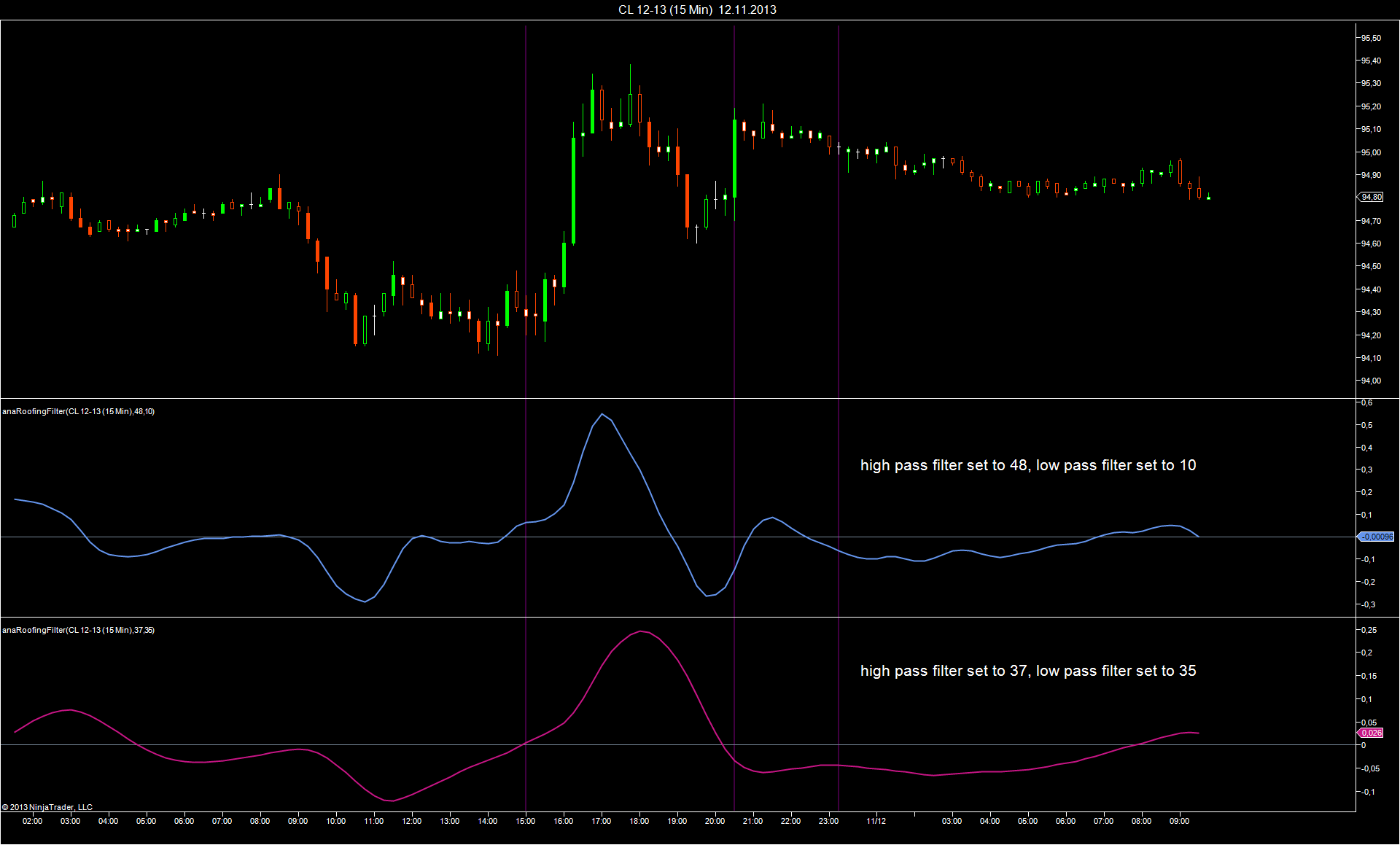Click the current price marker 94,80
The height and width of the screenshot is (845, 1400).
[1372, 197]
